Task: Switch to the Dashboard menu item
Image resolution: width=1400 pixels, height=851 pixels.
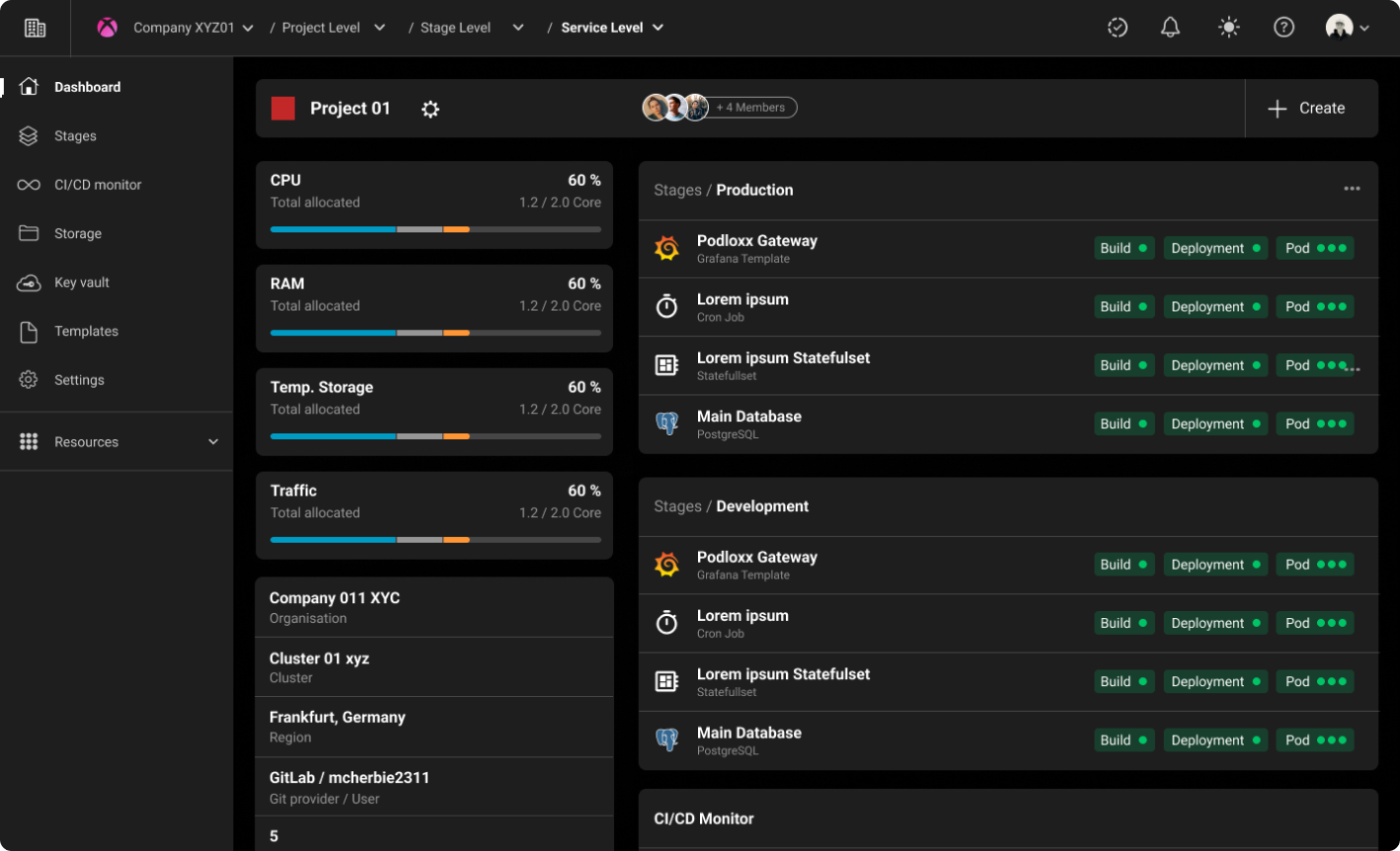Action: (87, 87)
